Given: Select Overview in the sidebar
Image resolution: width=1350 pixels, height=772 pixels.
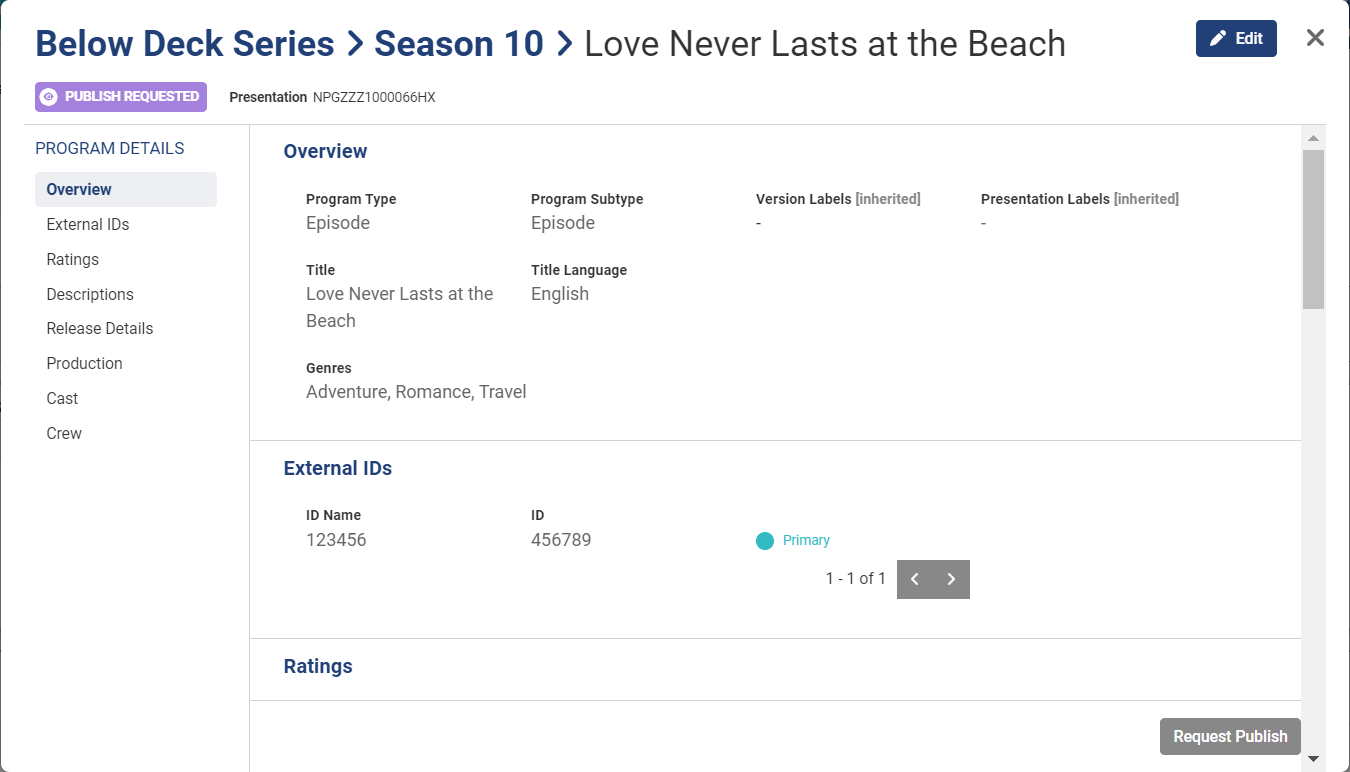Looking at the screenshot, I should point(79,190).
